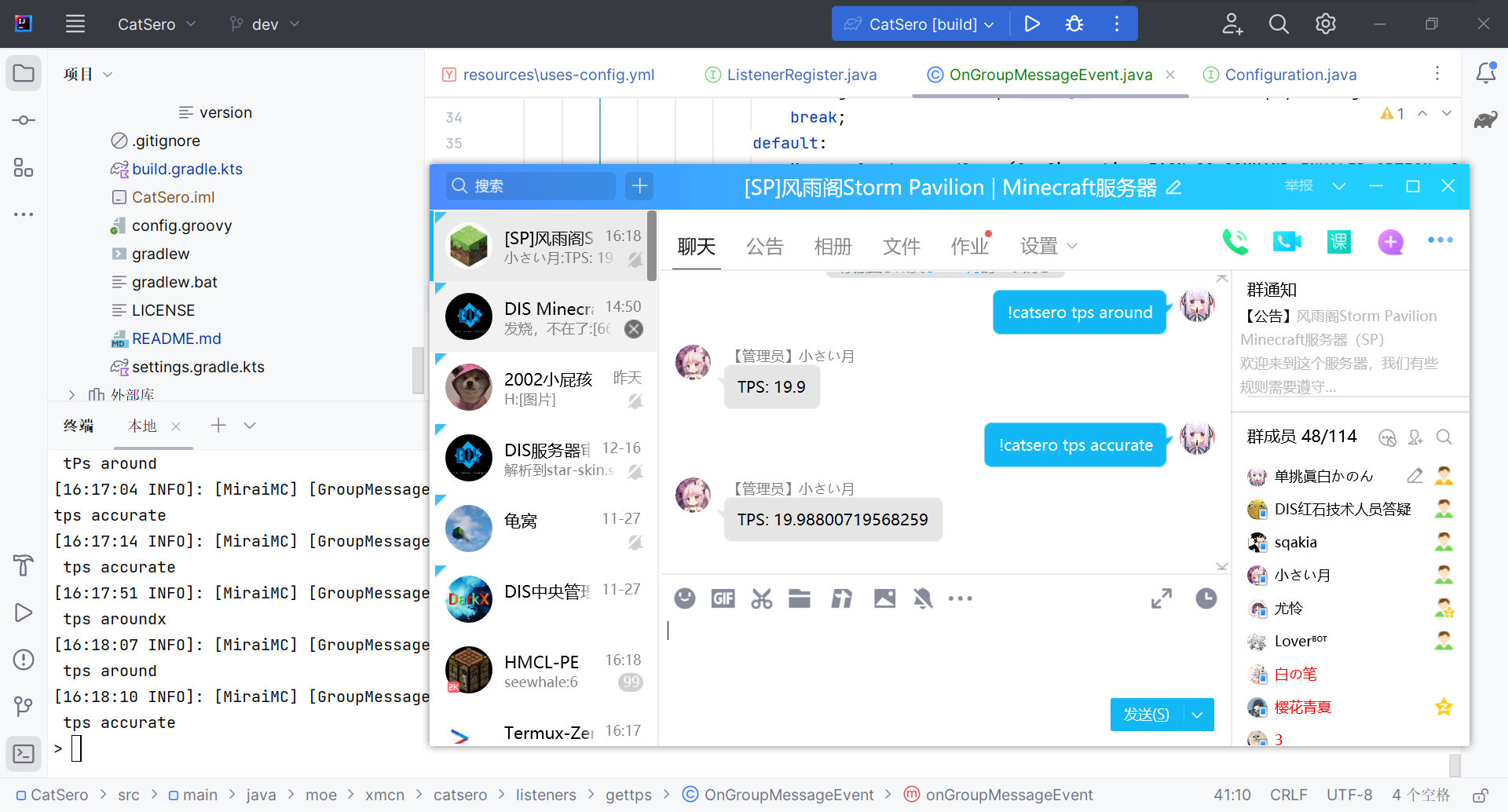Search group members magnifier icon
The image size is (1508, 812).
[1444, 437]
